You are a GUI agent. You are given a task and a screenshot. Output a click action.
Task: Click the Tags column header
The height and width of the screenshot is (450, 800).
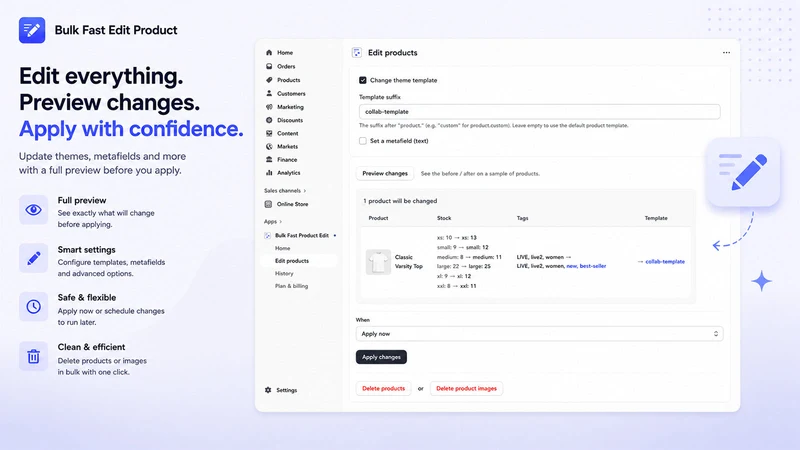tap(522, 218)
